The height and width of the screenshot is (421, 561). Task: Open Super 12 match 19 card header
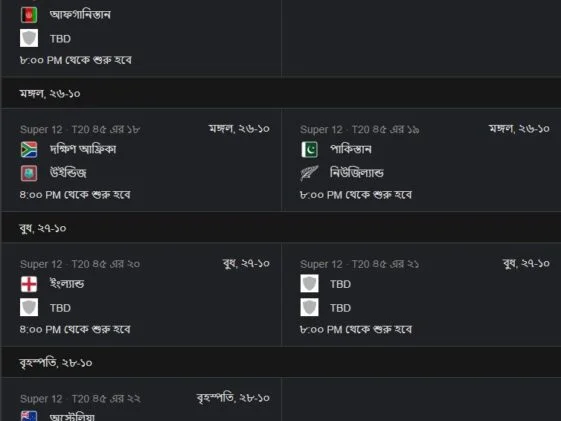(360, 129)
